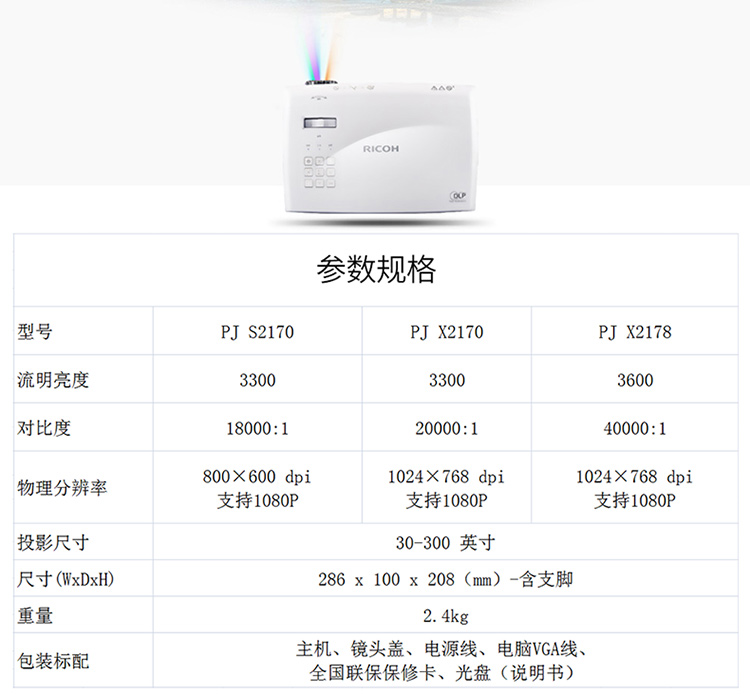
Task: Click the 3600 lumen value
Action: tap(635, 380)
